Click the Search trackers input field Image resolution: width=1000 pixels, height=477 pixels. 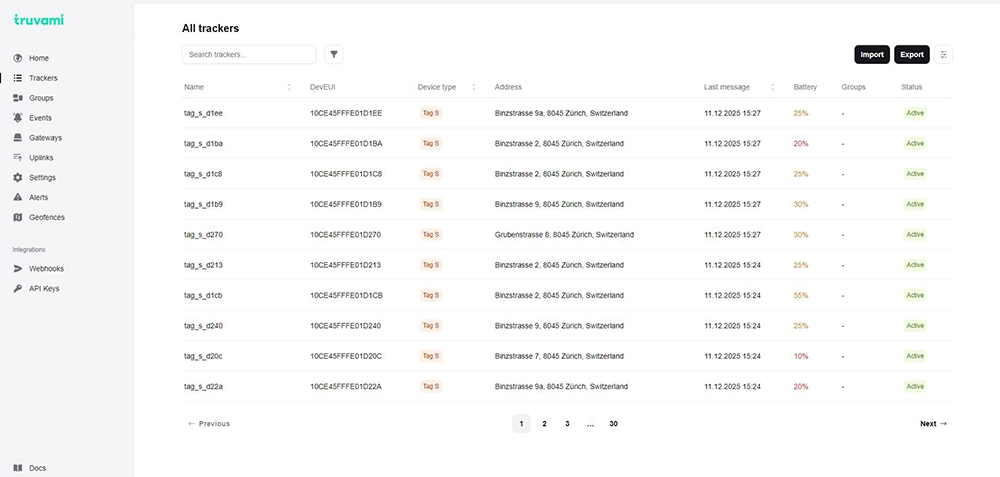(249, 55)
